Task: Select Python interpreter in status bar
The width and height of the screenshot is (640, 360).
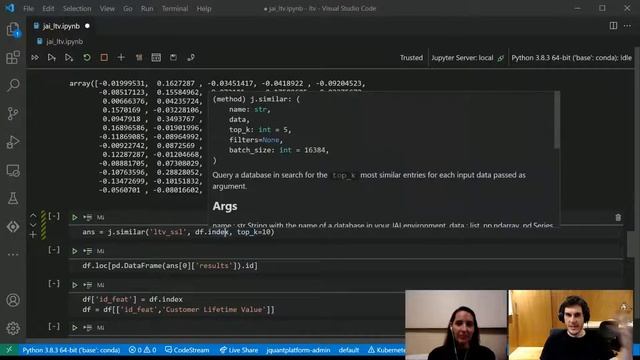Action: pos(71,350)
